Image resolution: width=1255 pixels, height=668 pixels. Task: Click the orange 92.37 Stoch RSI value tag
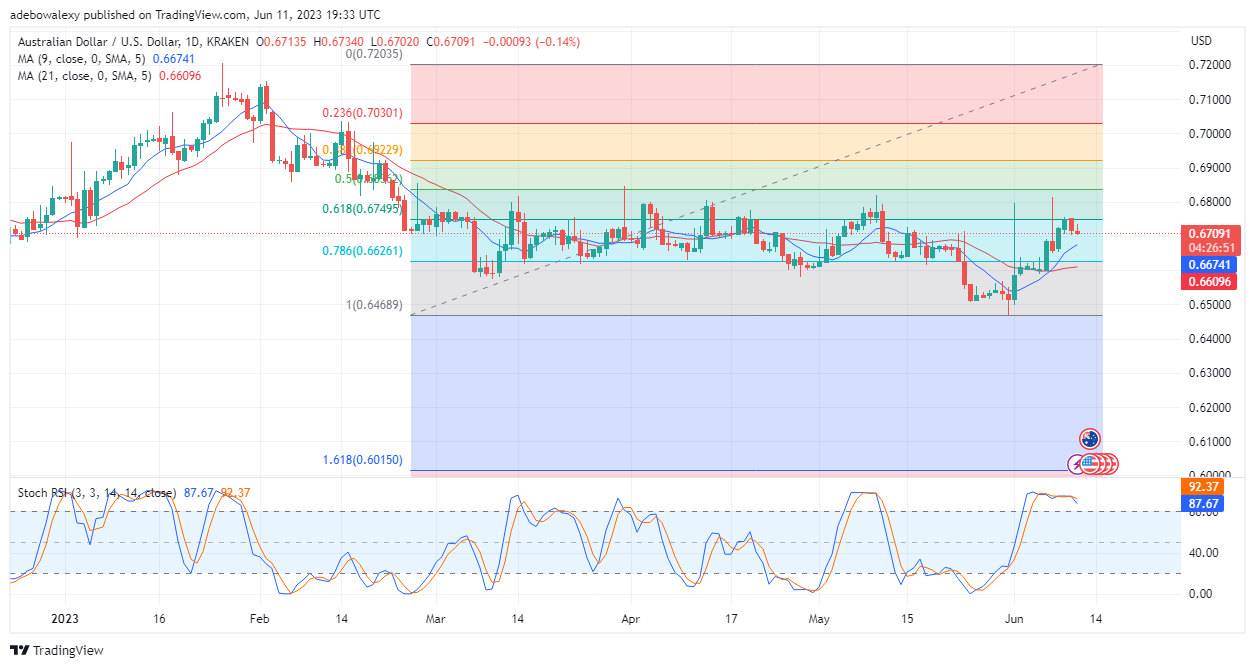pos(1200,487)
